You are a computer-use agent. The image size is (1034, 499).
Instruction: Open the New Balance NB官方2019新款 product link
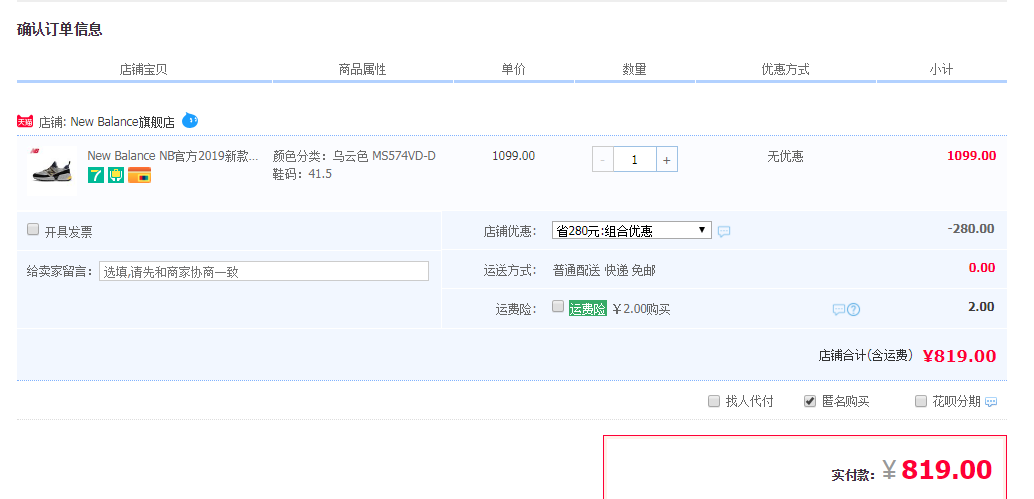(173, 156)
